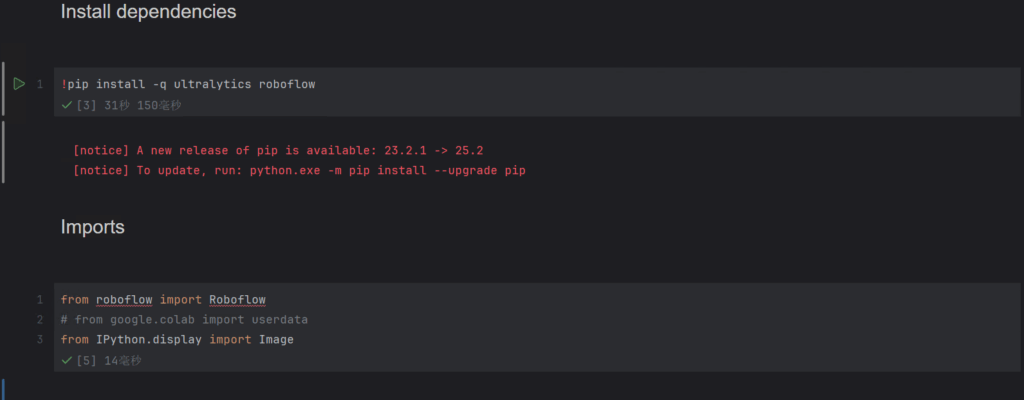Run the pip install cell
Viewport: 1024px width, 400px height.
(x=19, y=84)
